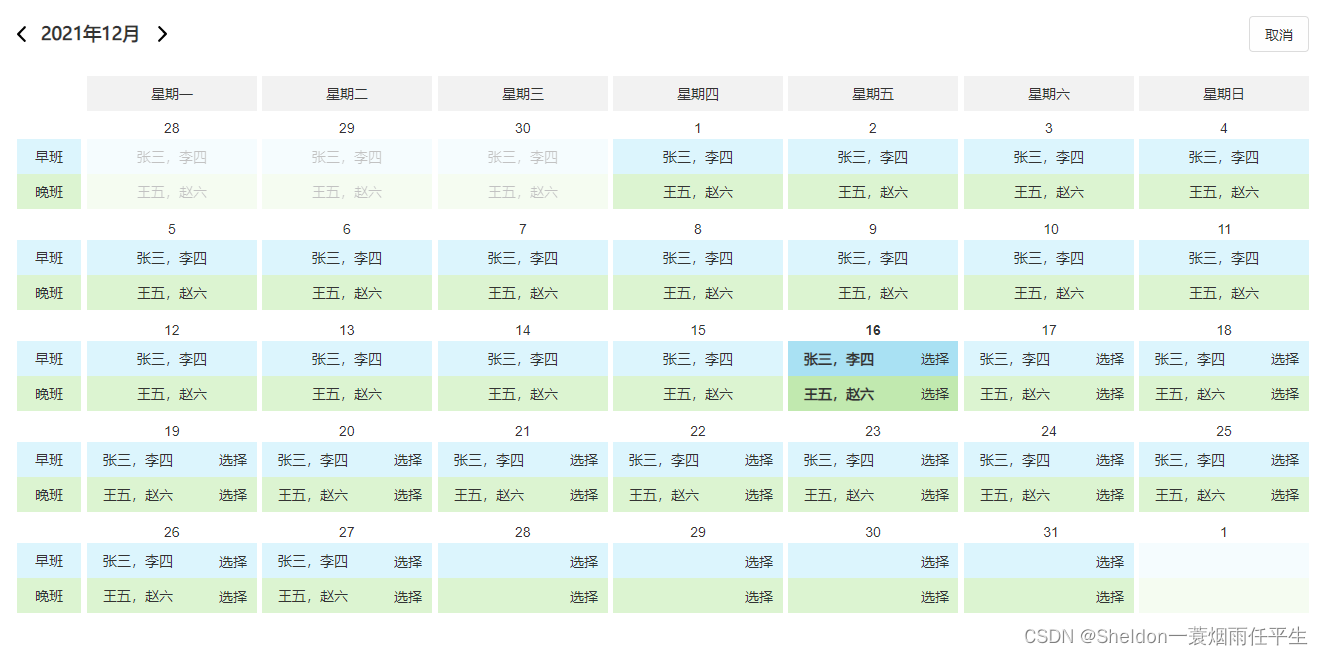Go to next month with right chevron
Viewport: 1323px width, 655px height.
click(x=162, y=34)
